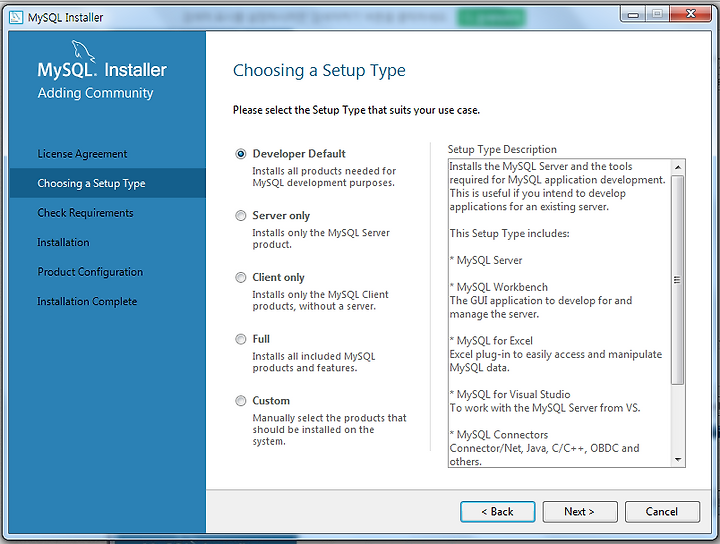This screenshot has width=720, height=544.
Task: Click the description box scrollbar thumb
Action: 677,280
